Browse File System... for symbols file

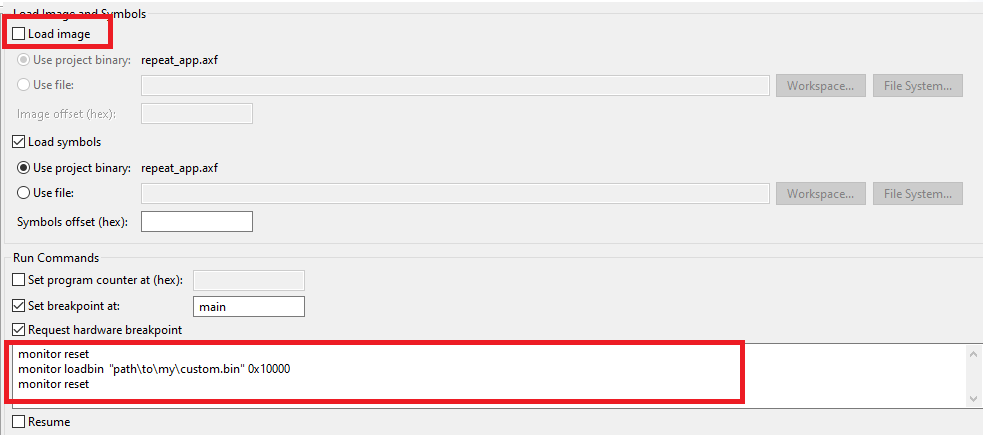[917, 193]
